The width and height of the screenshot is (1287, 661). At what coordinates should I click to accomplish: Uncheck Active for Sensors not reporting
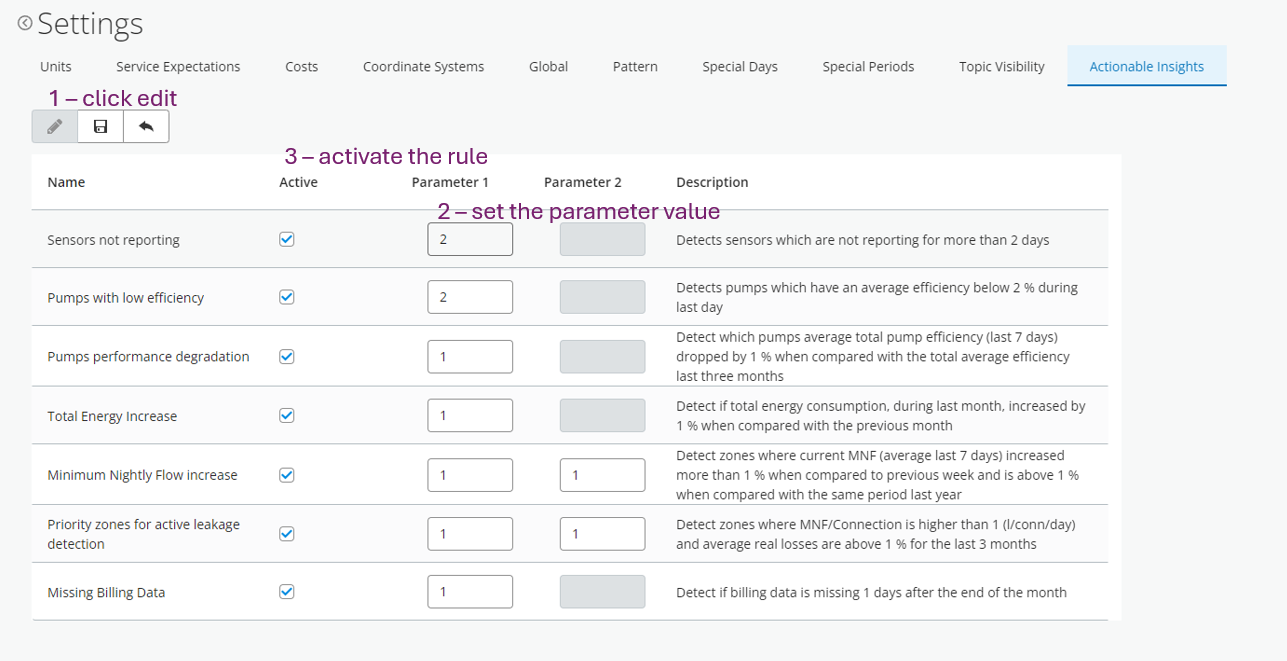pyautogui.click(x=287, y=240)
